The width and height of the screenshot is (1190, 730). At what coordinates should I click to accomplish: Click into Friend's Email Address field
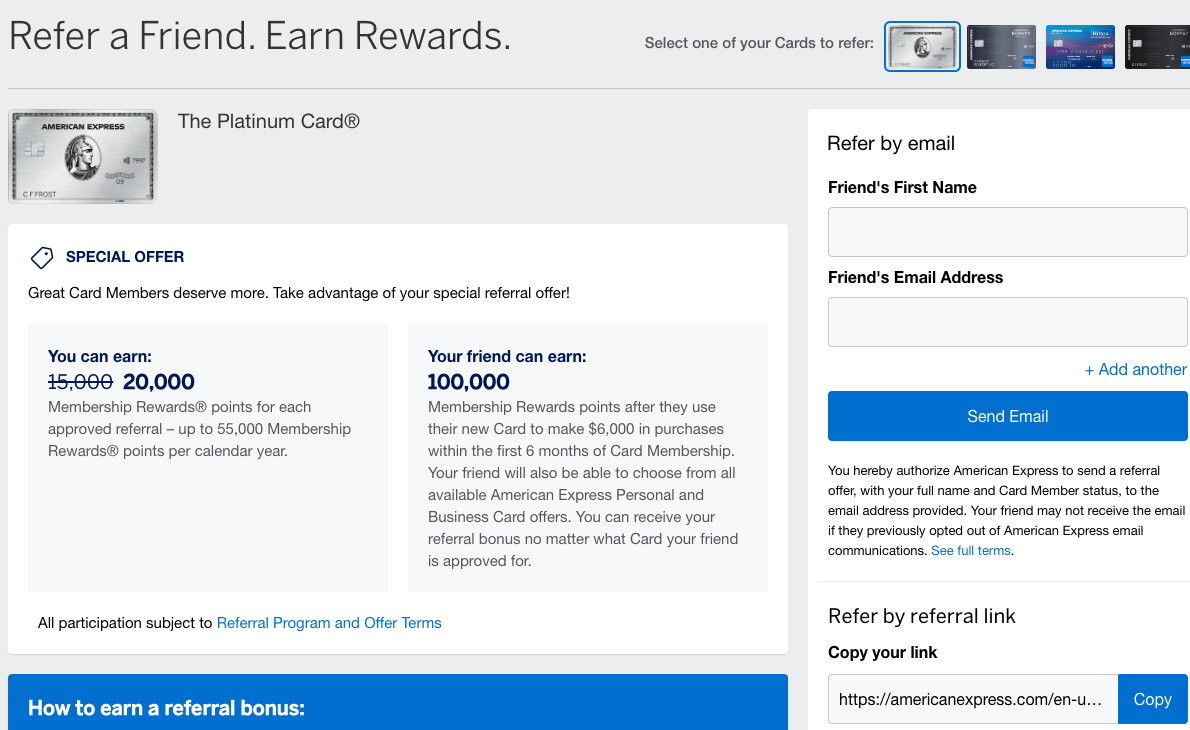(x=1007, y=322)
